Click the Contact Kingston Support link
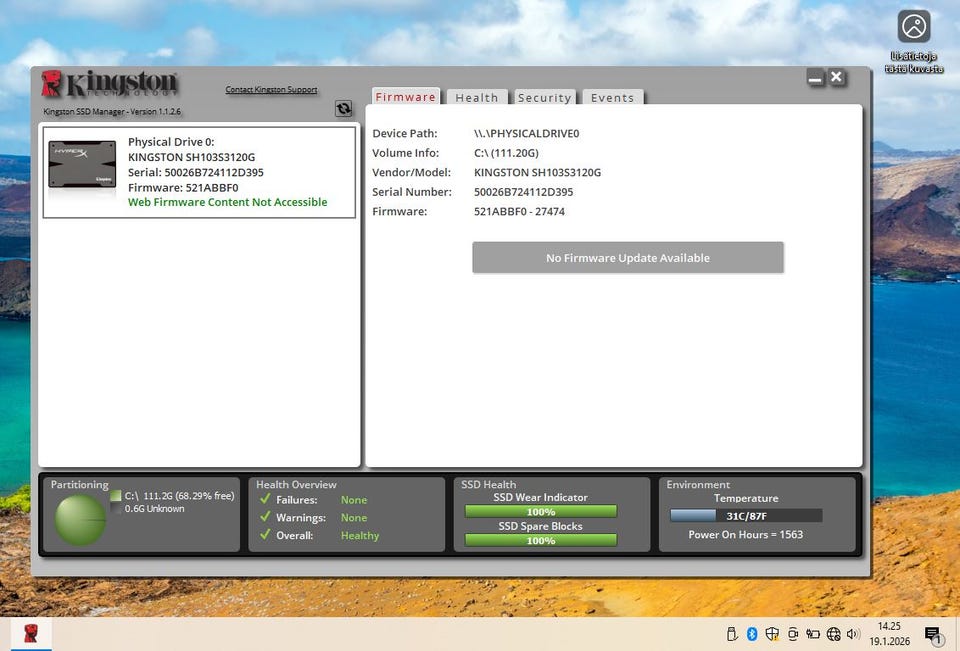 271,90
